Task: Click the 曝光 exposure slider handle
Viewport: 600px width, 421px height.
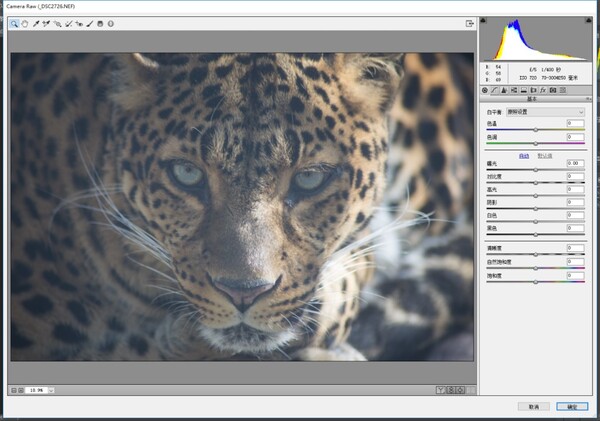Action: [x=536, y=170]
